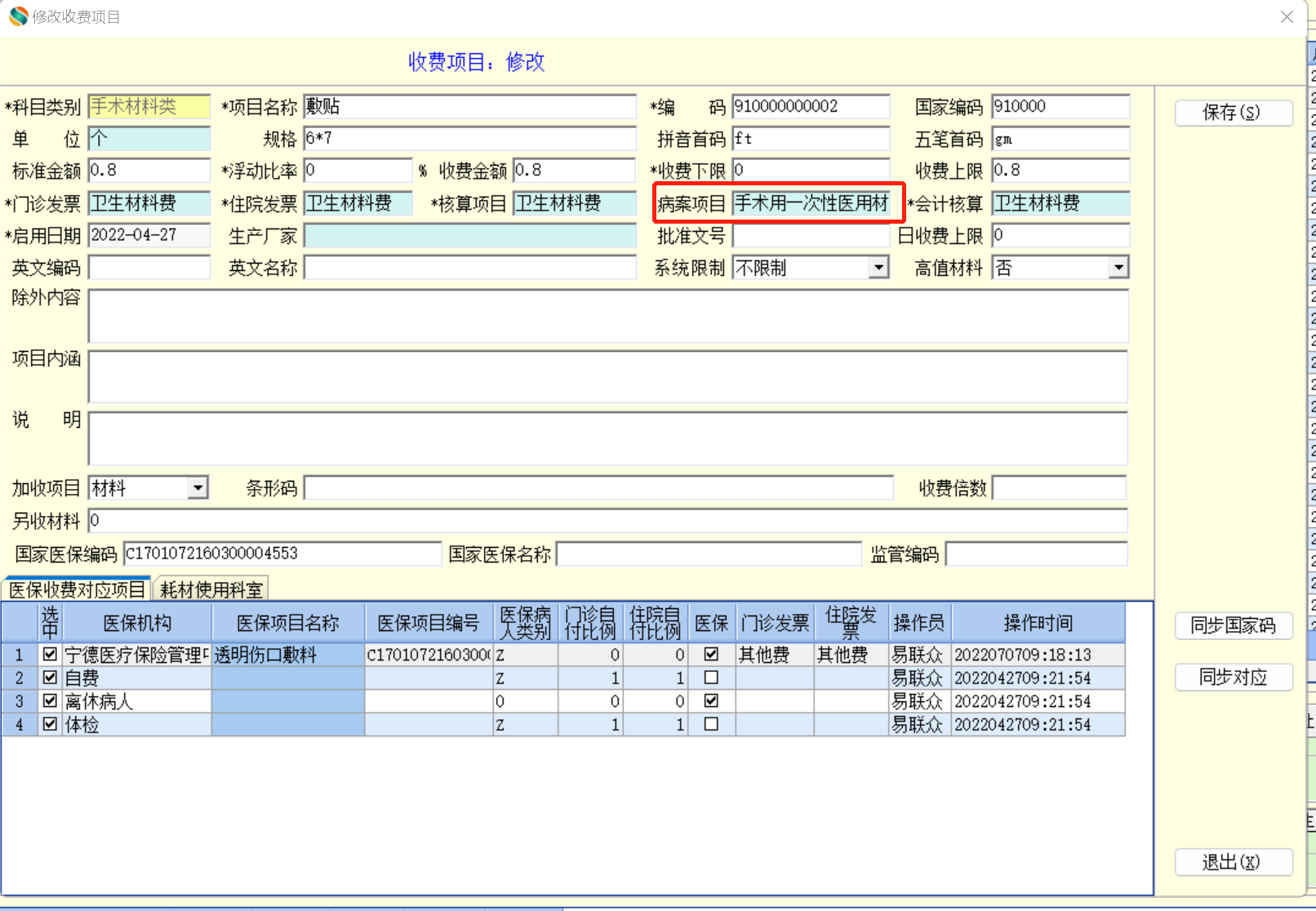Switch to the 医保收费对应项目 tab

[x=77, y=589]
